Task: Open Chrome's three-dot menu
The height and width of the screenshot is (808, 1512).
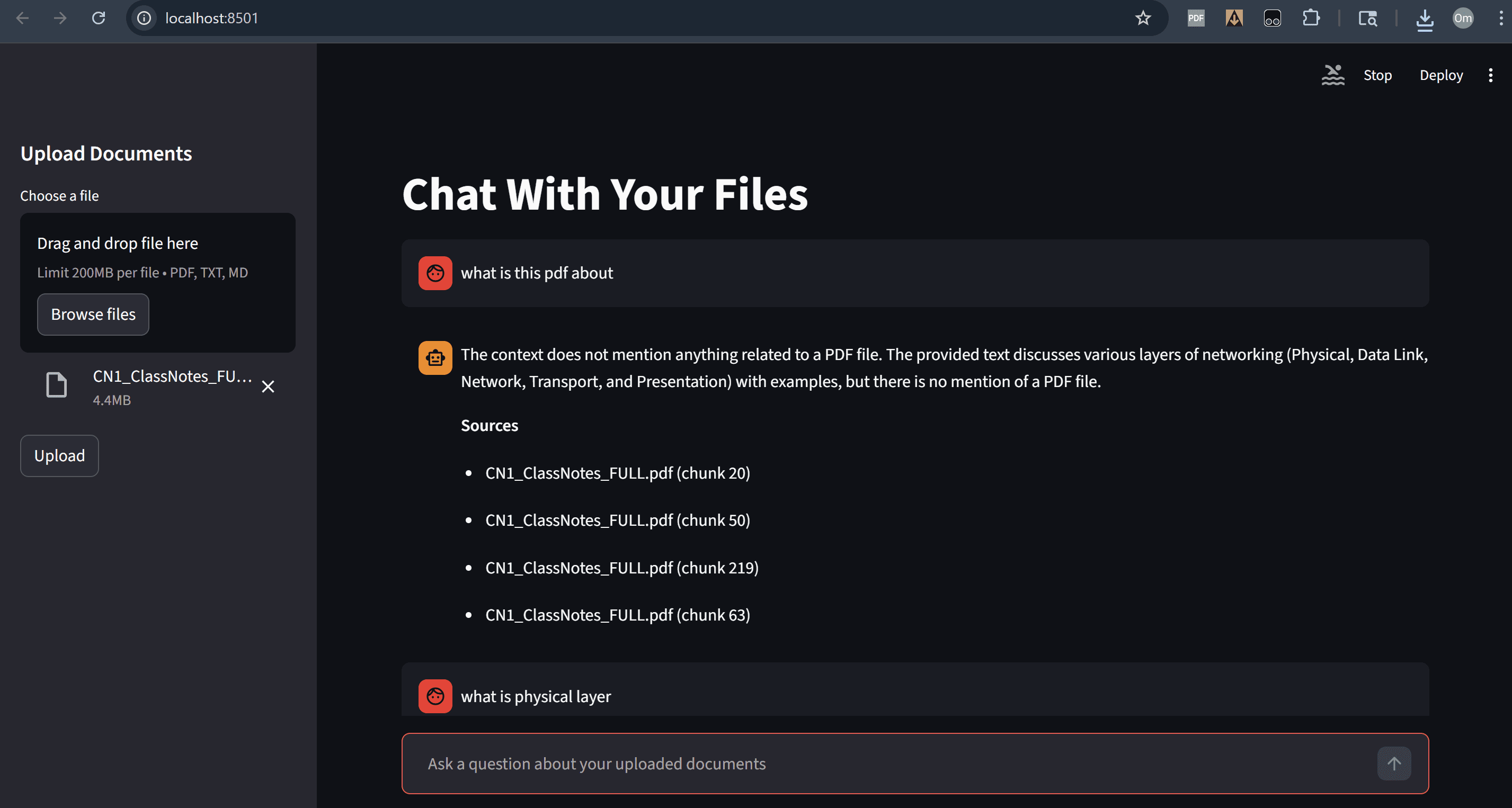Action: 1501,18
